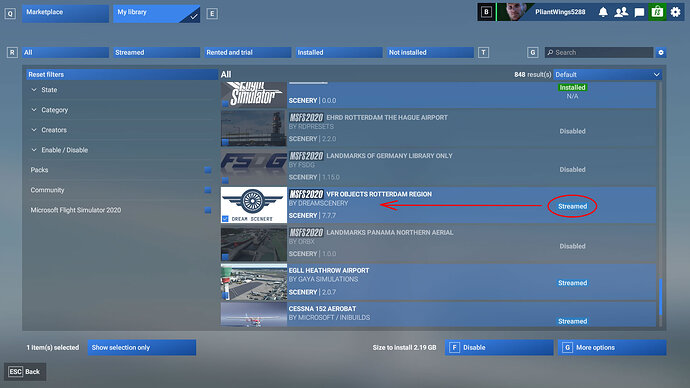This screenshot has width=690, height=388.
Task: Check the Landmarks Panama Northern Aerial checkbox
Action: point(225,257)
